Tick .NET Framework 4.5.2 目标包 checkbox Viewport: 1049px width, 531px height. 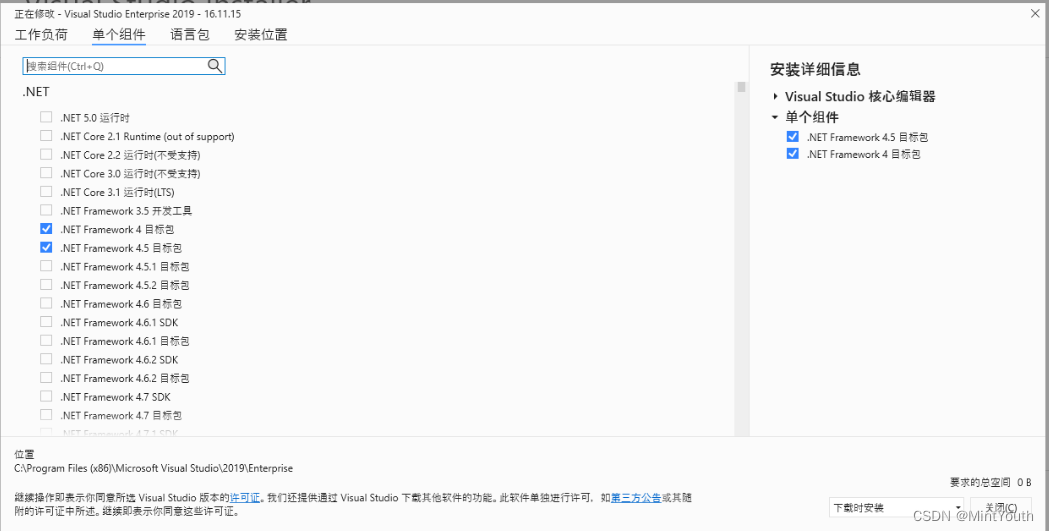pos(46,285)
